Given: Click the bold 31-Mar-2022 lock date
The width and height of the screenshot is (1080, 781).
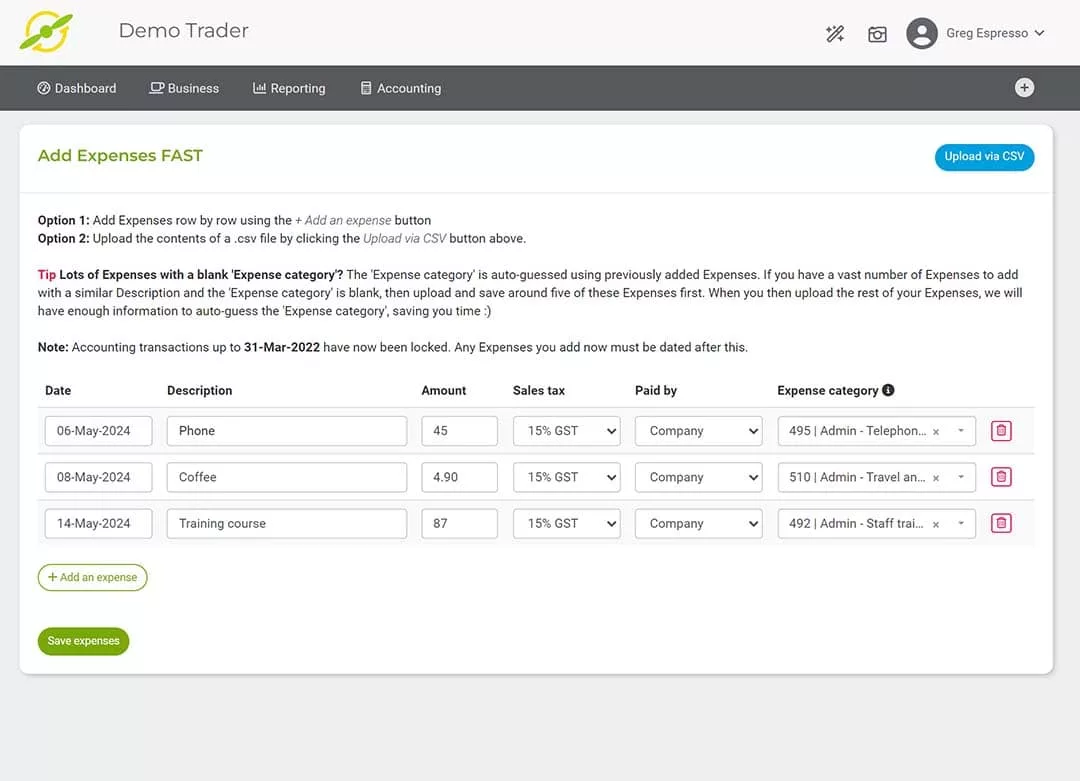Looking at the screenshot, I should [x=282, y=347].
